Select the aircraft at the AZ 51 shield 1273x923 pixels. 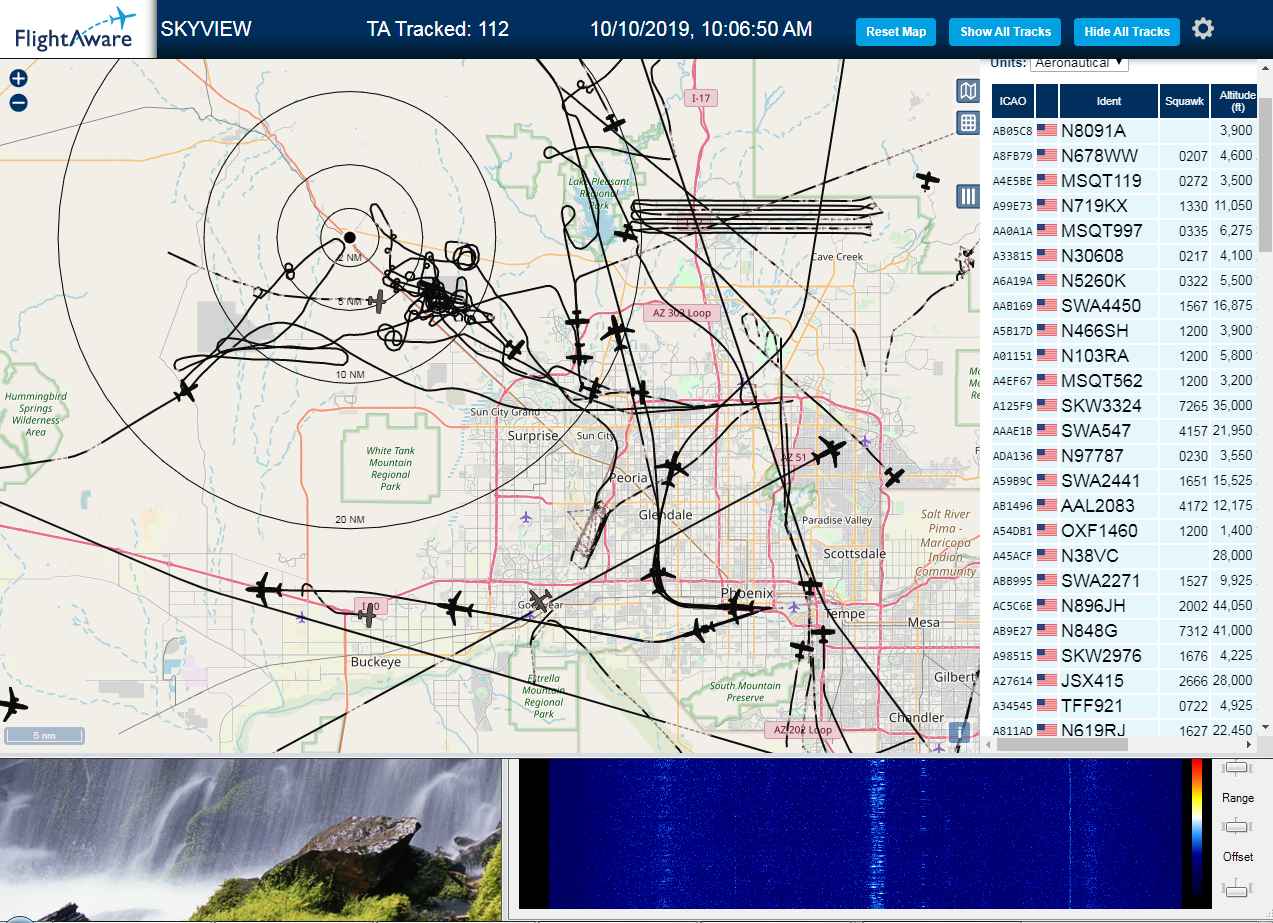[x=829, y=452]
